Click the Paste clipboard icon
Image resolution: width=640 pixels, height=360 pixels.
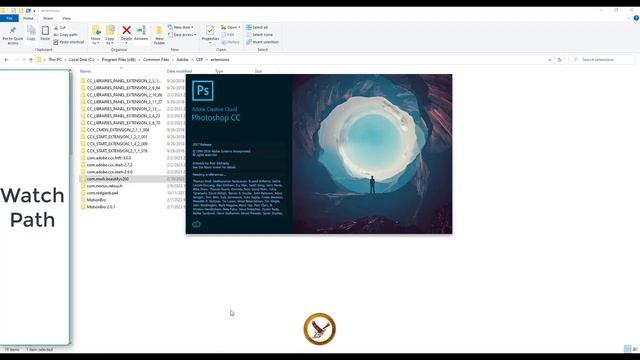[x=45, y=33]
